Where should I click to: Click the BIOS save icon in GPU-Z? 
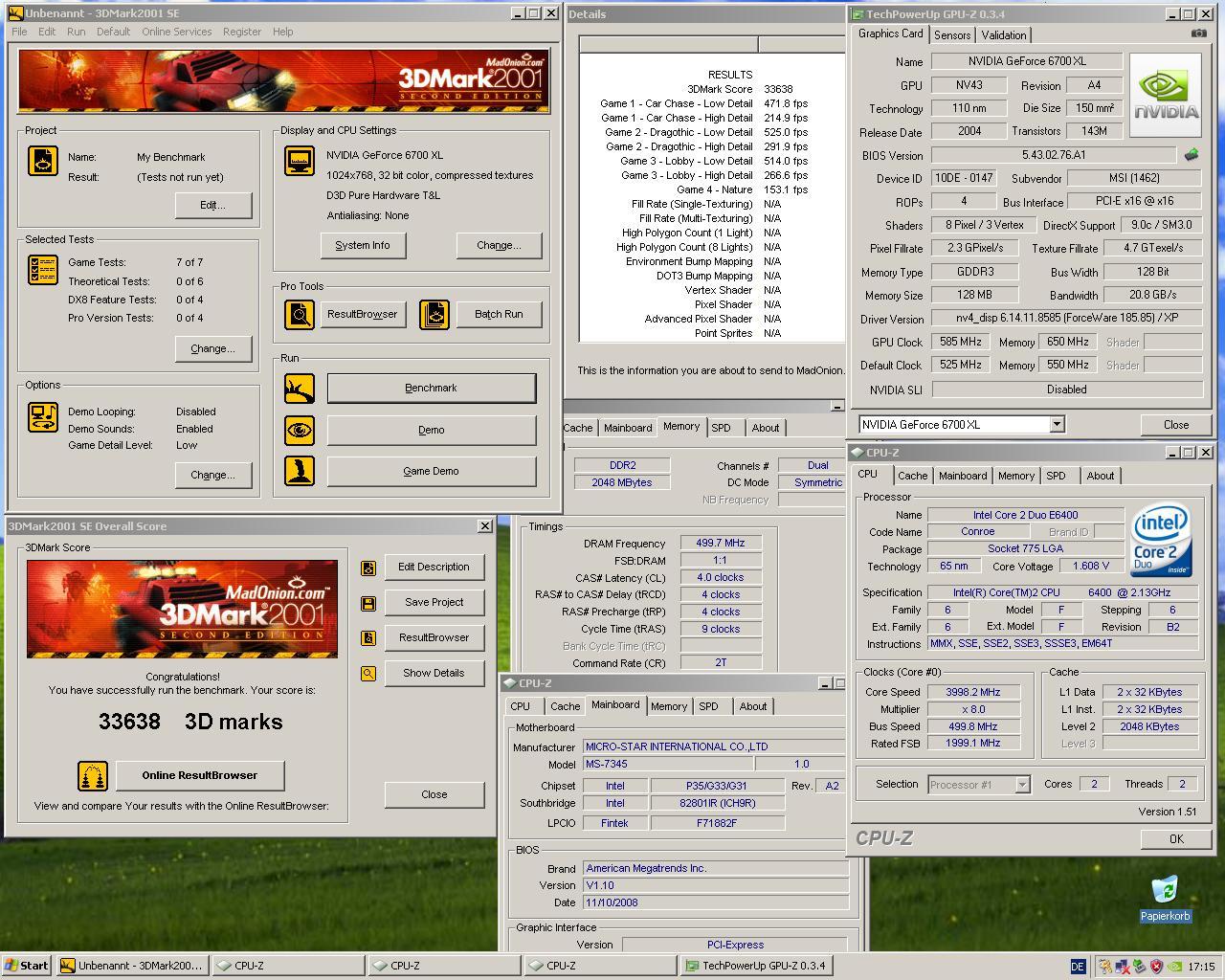(x=1192, y=154)
